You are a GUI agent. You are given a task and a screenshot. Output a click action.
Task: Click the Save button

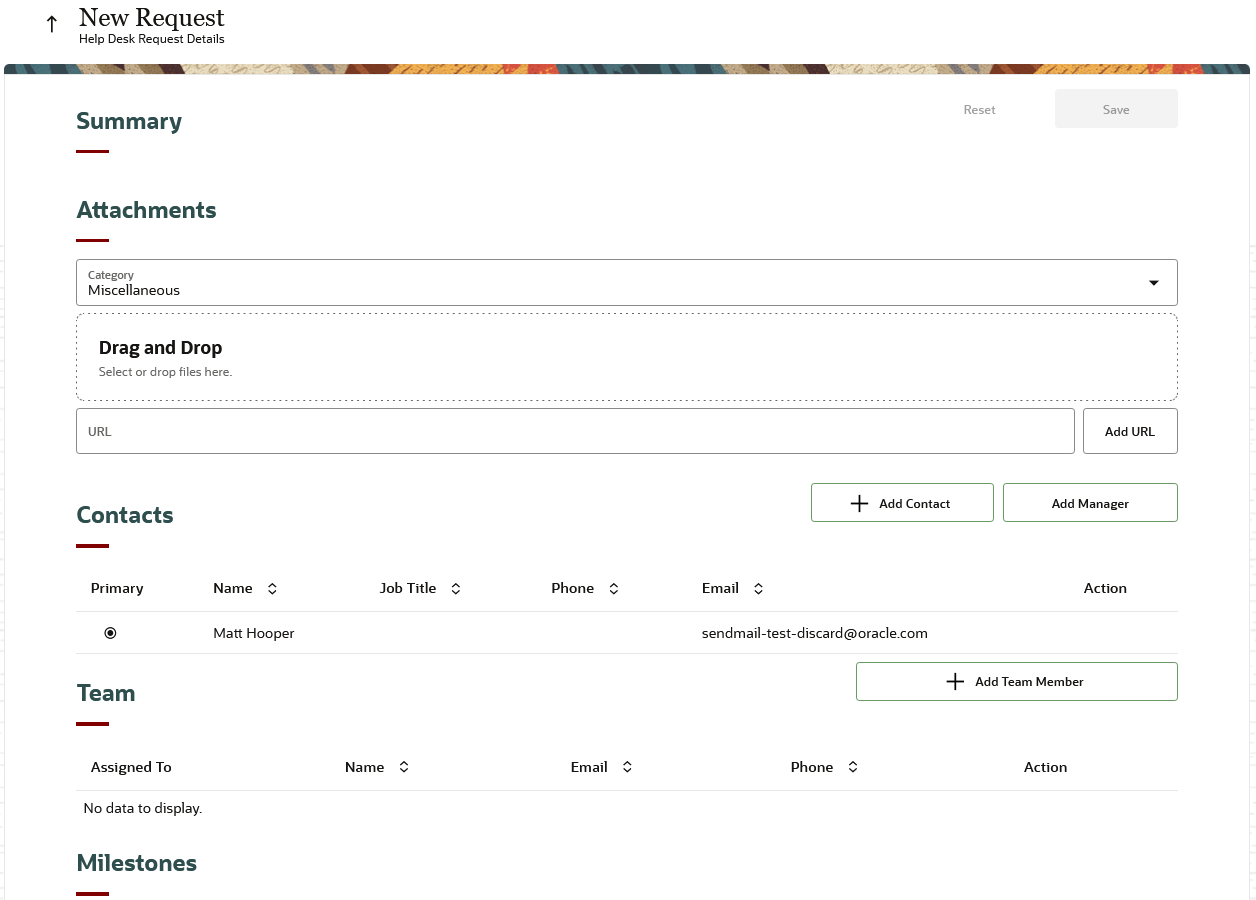1116,109
